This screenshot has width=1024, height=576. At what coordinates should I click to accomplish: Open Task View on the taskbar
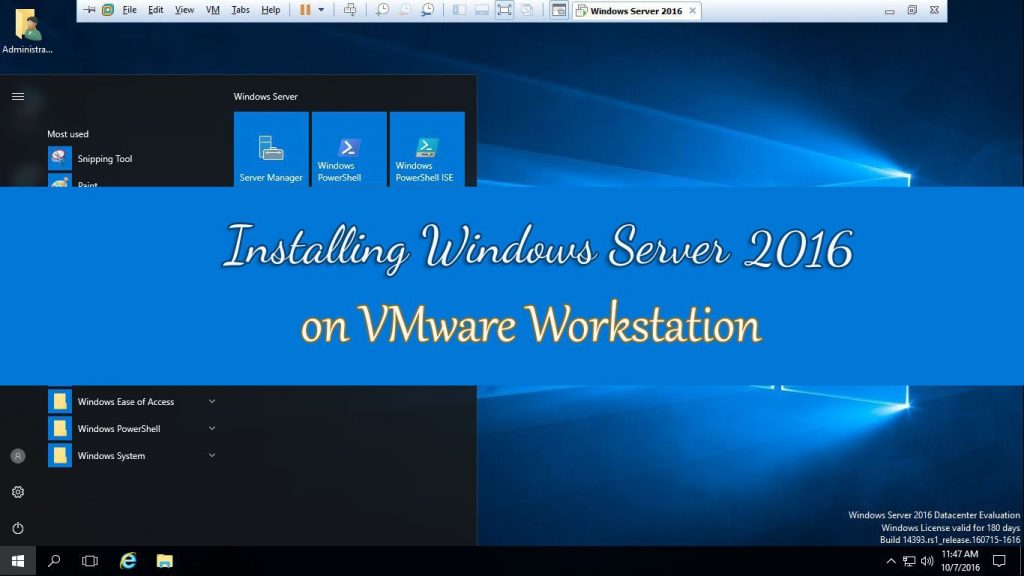[x=90, y=561]
